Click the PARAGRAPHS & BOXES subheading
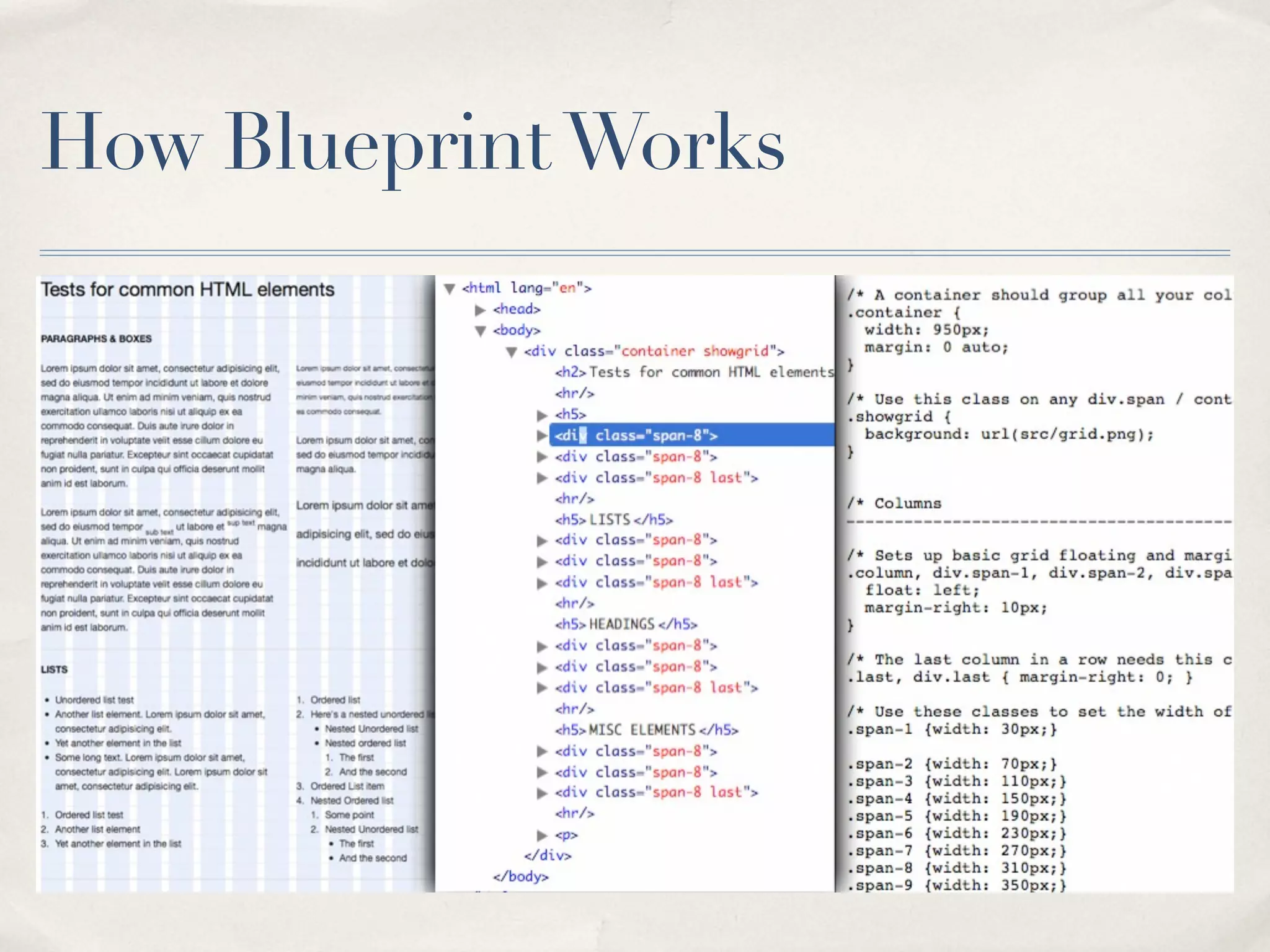 [x=96, y=338]
